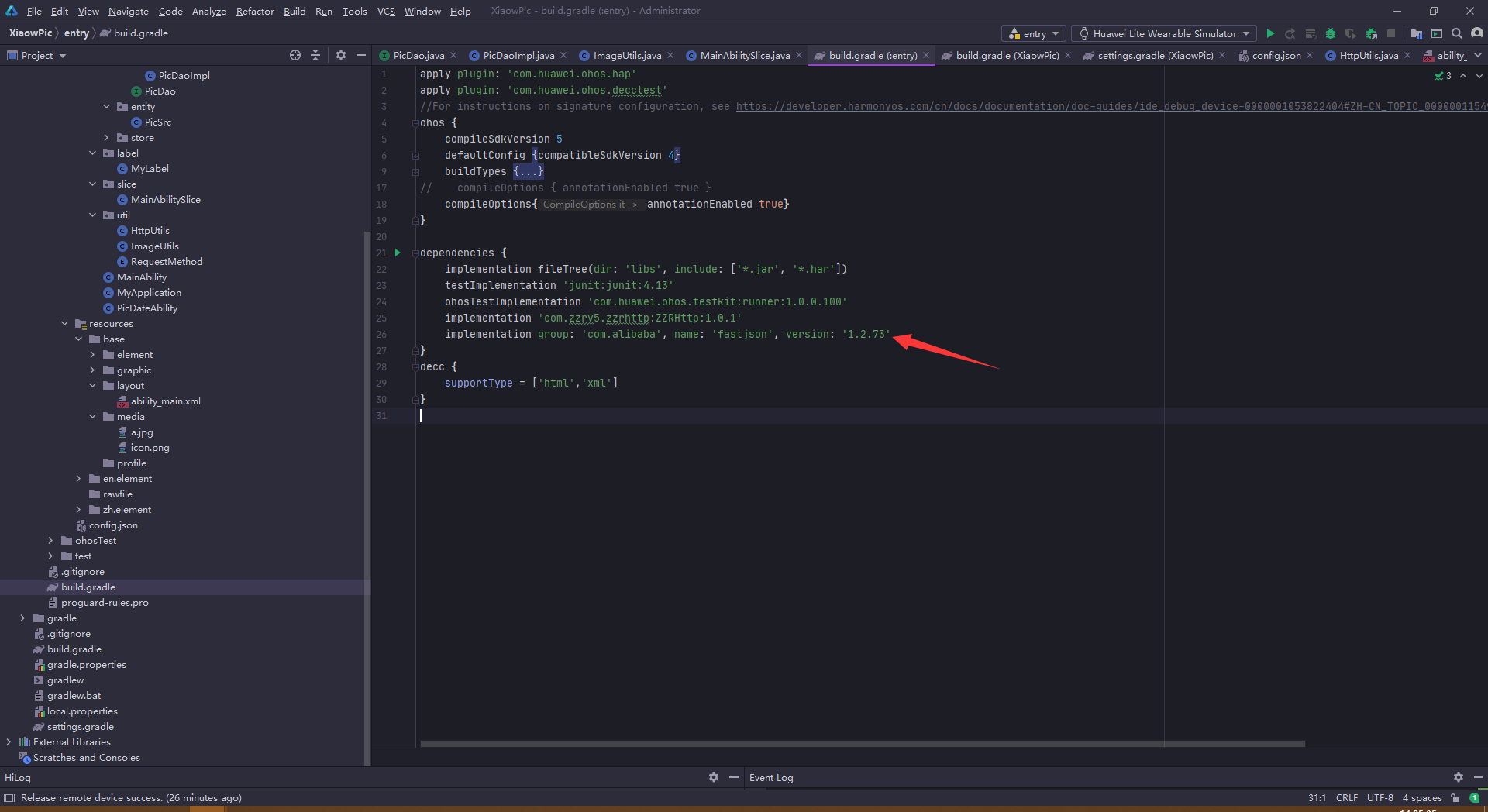This screenshot has height=812, width=1488.
Task: Click the run-with-coverage shield icon
Action: point(1351,33)
